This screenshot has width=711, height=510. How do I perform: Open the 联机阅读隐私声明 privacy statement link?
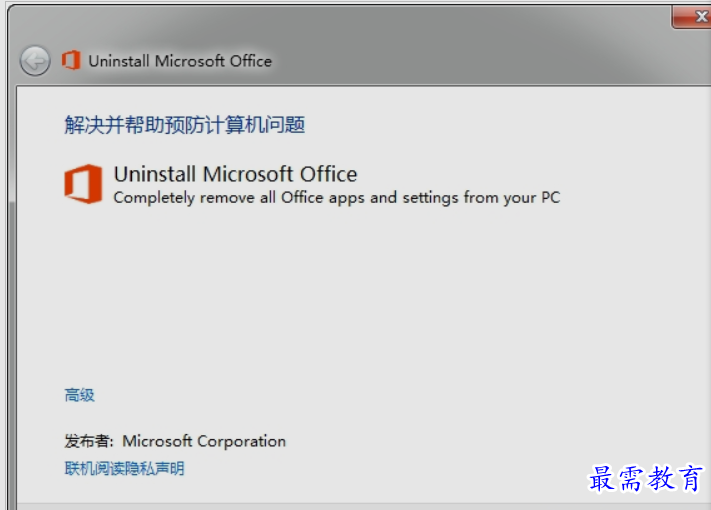pyautogui.click(x=124, y=468)
